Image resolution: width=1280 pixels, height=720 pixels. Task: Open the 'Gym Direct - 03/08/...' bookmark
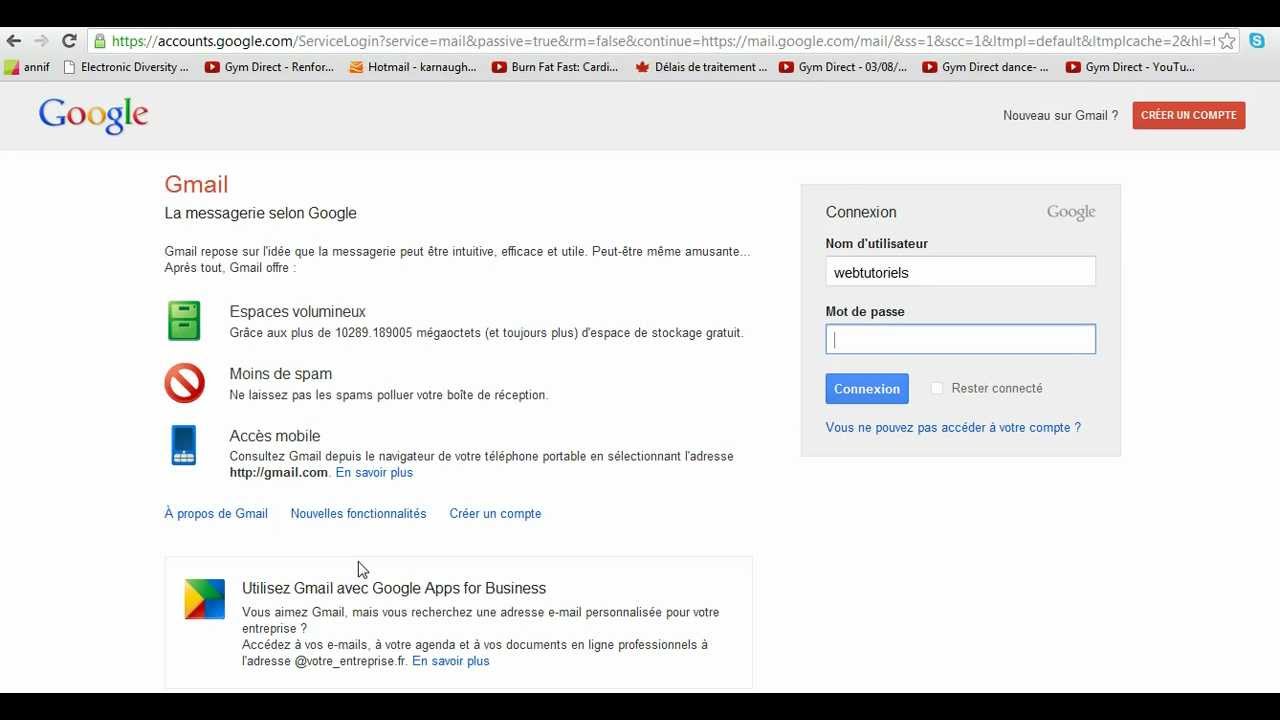(x=843, y=67)
